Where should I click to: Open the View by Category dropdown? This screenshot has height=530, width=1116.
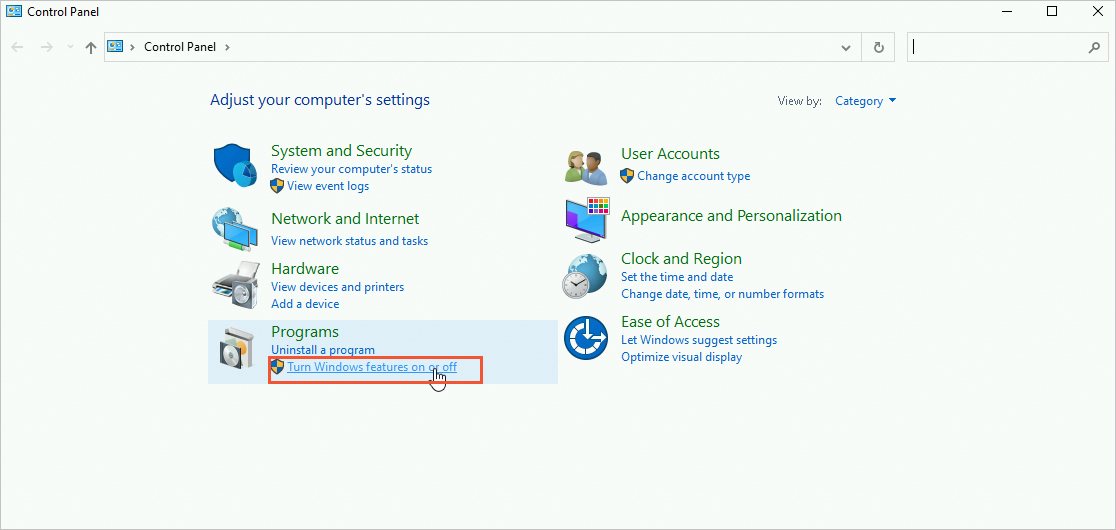[866, 101]
